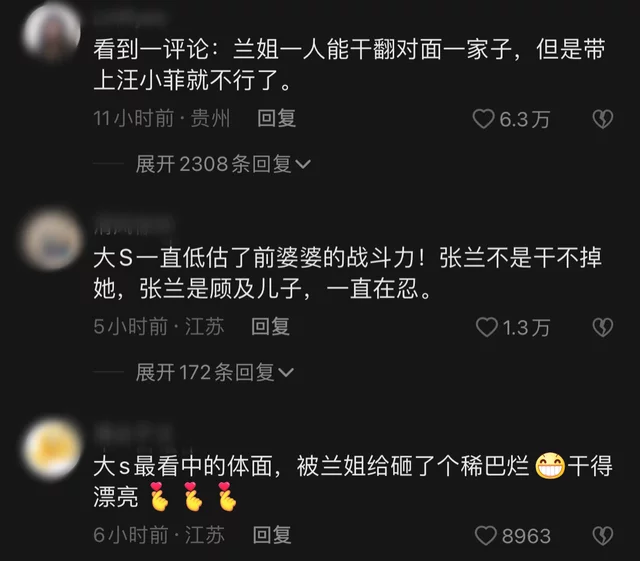This screenshot has width=640, height=561.
Task: Tap chevron next to 展开172条回复
Action: tap(286, 373)
